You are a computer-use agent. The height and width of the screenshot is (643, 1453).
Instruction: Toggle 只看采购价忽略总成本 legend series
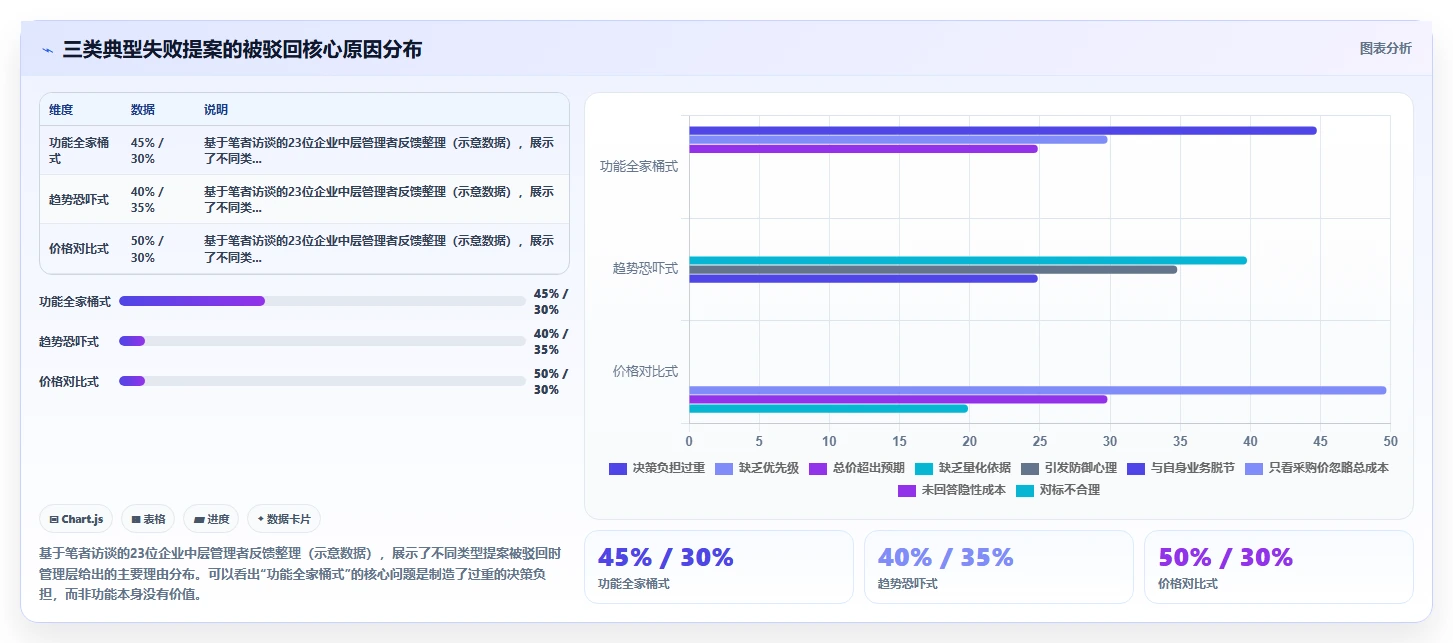(x=1316, y=468)
